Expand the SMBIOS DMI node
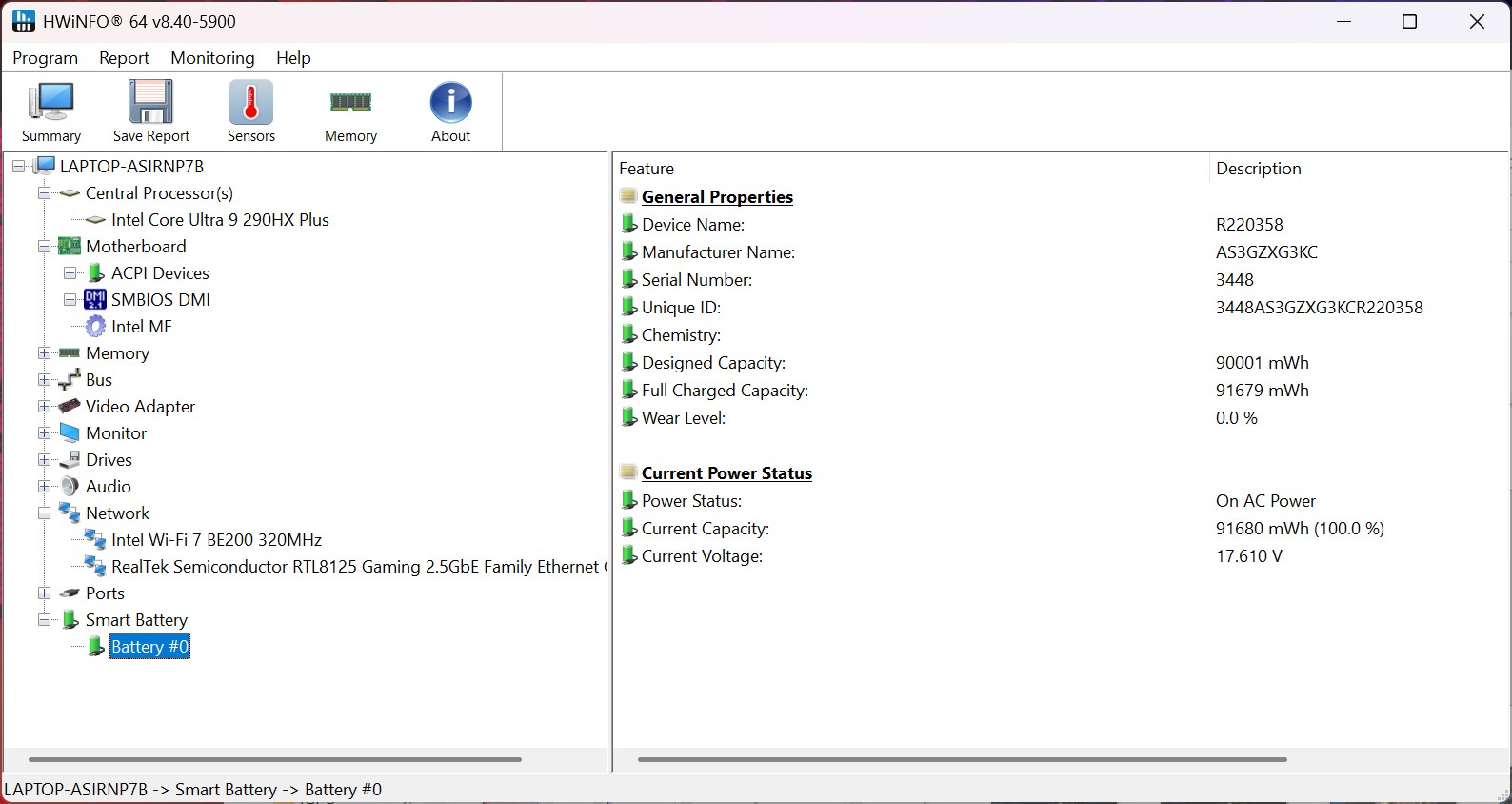 pyautogui.click(x=70, y=300)
